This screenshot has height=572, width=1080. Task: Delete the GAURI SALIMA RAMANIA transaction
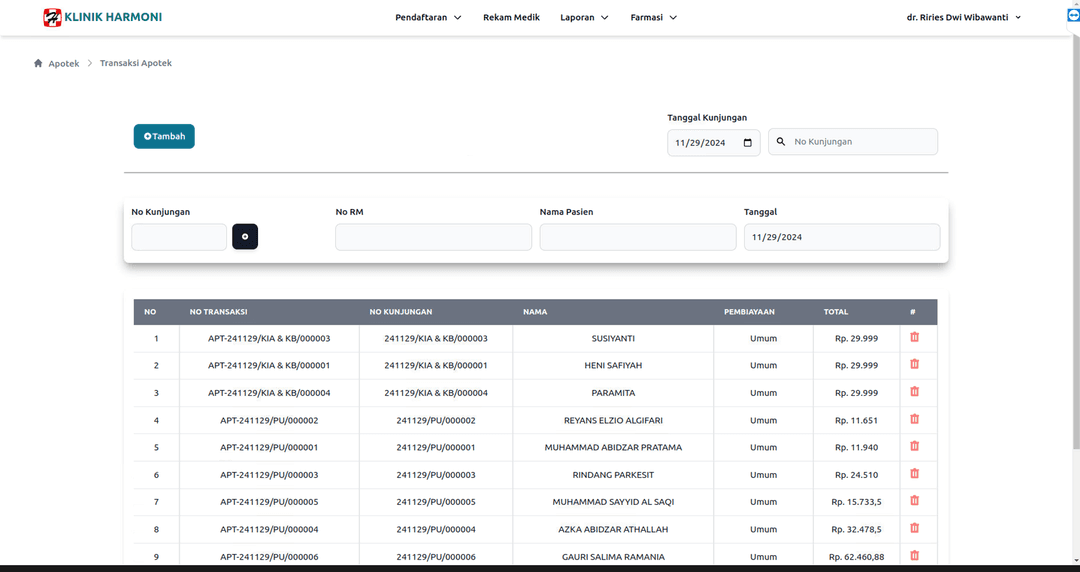point(915,555)
